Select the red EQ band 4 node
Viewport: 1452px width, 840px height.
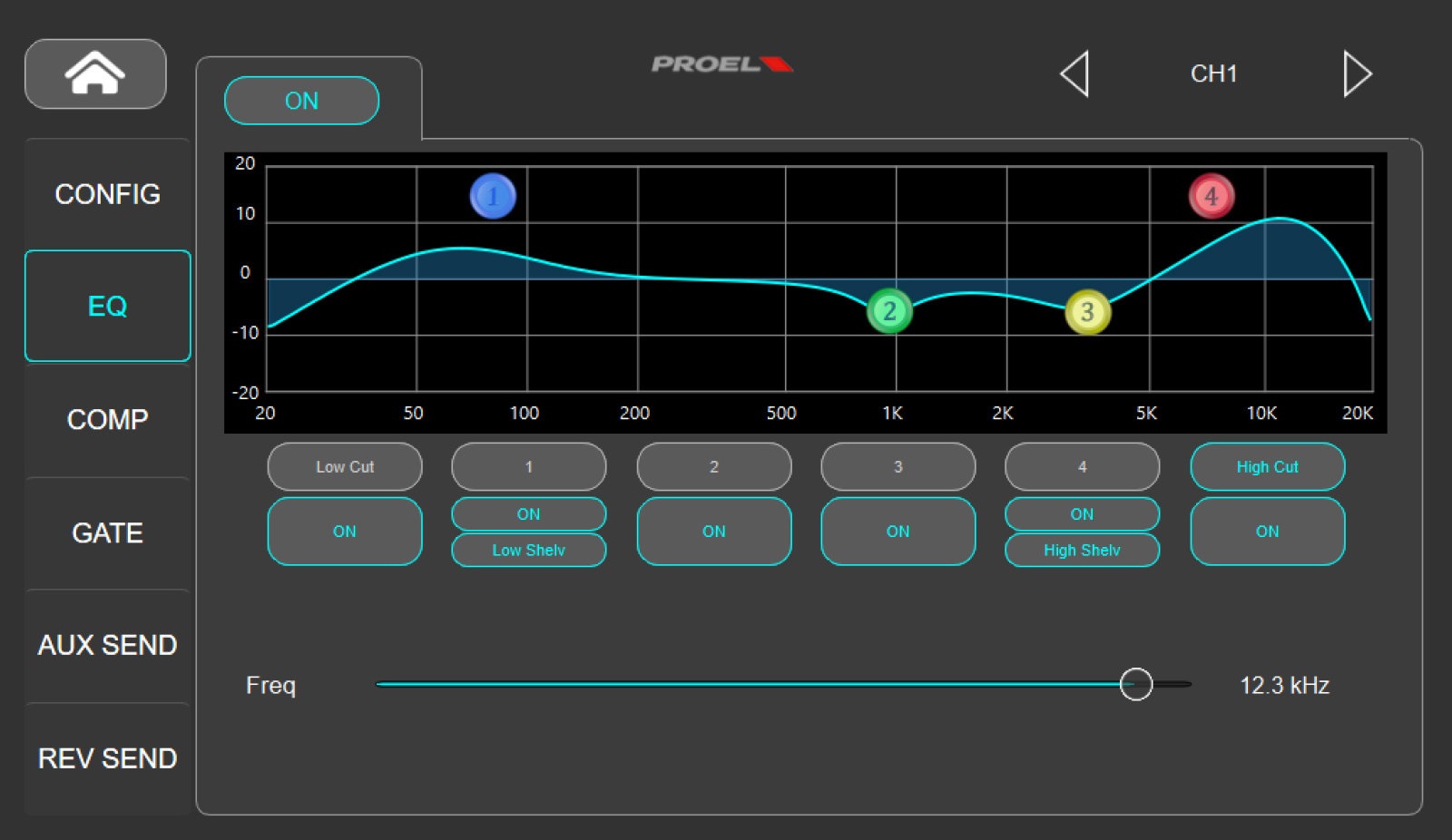1212,196
